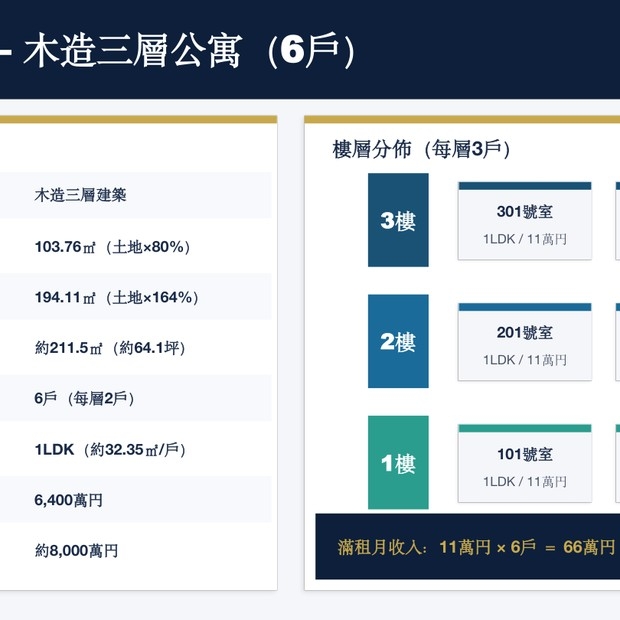Image resolution: width=620 pixels, height=620 pixels.
Task: Click the 1樓 green floor block
Action: 398,462
